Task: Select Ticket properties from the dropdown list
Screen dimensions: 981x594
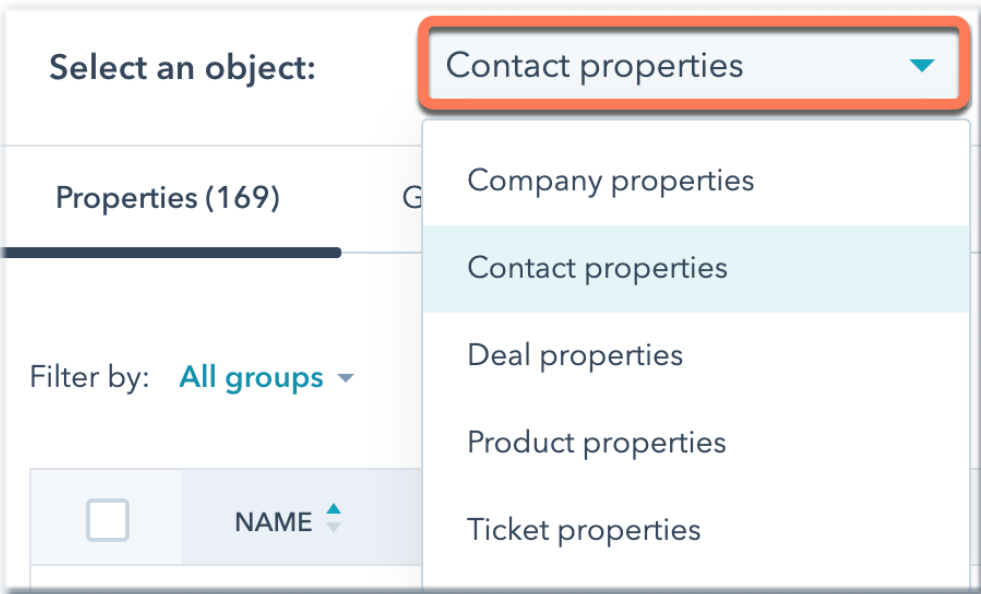Action: point(584,530)
